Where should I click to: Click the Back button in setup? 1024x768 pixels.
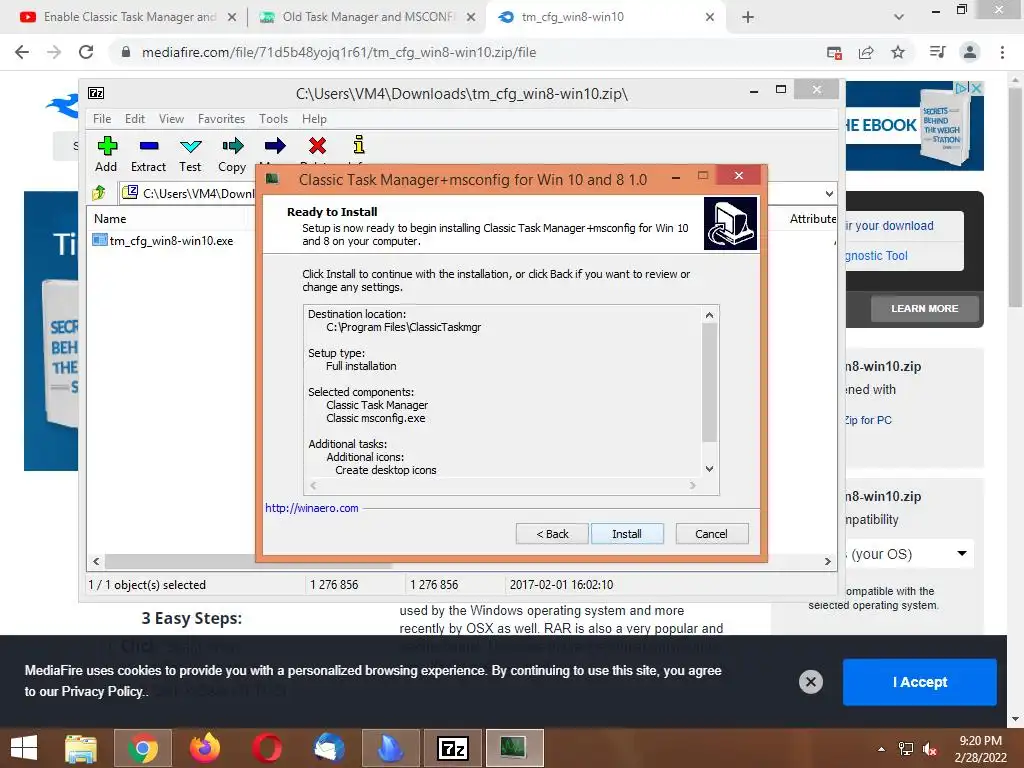pyautogui.click(x=552, y=534)
